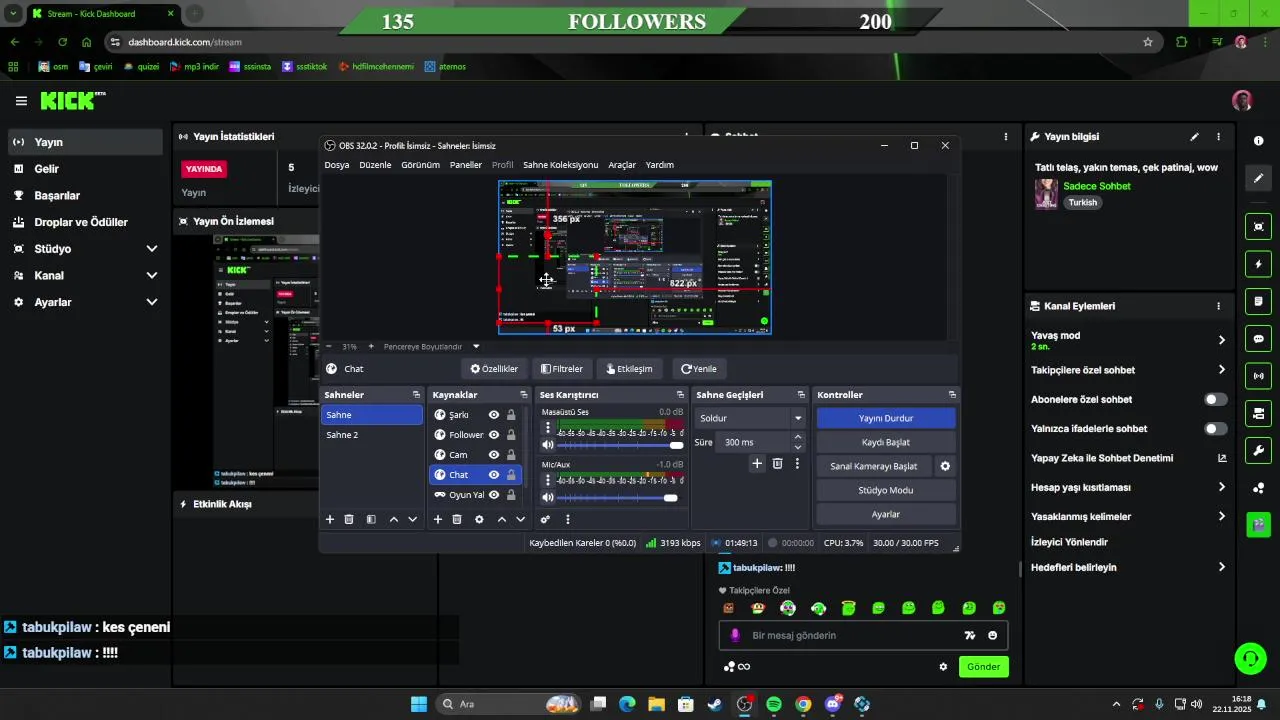Remove selected source with Kaynaklar trash icon
The image size is (1280, 720).
coord(457,519)
